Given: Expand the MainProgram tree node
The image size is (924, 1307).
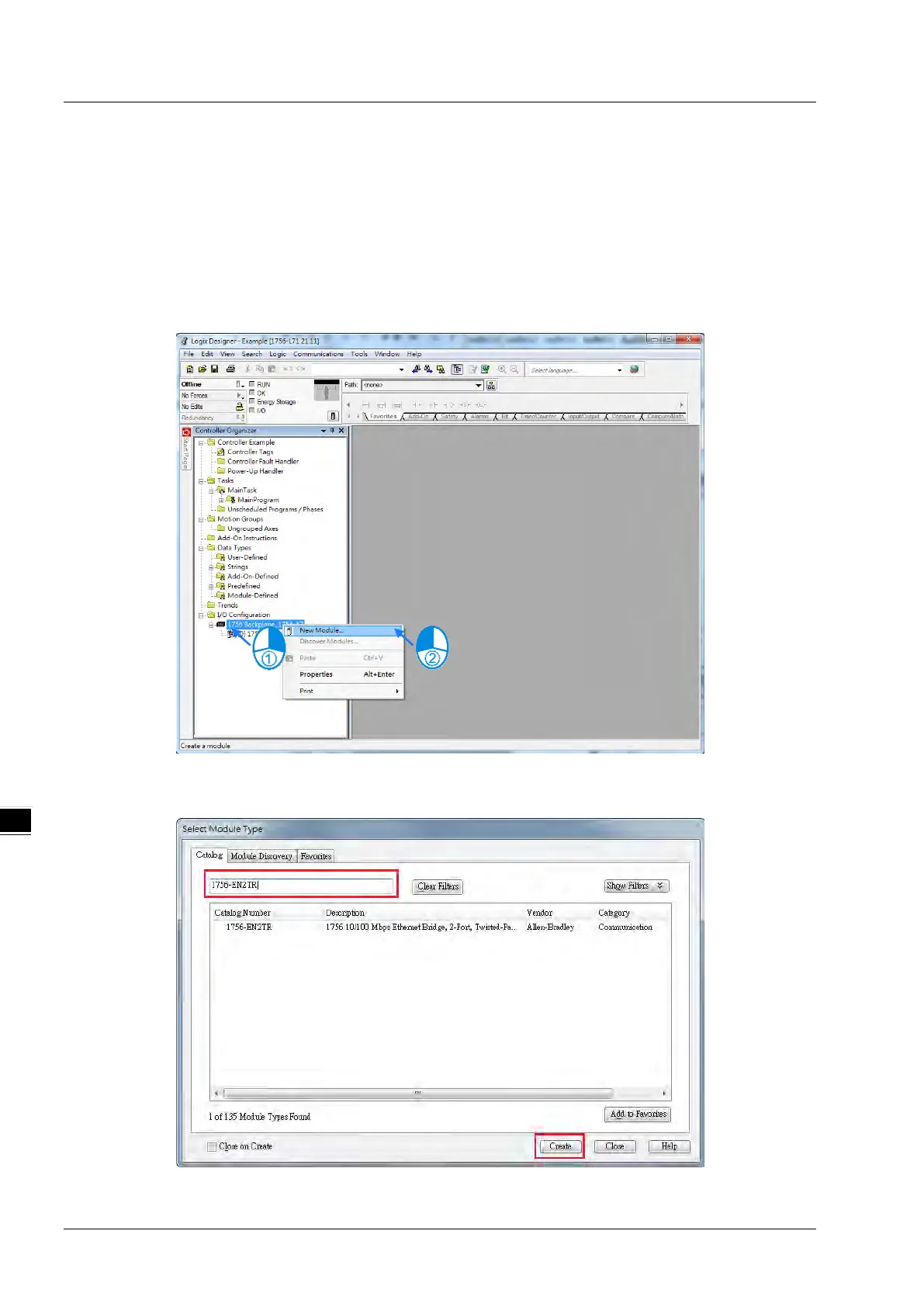Looking at the screenshot, I should tap(221, 500).
